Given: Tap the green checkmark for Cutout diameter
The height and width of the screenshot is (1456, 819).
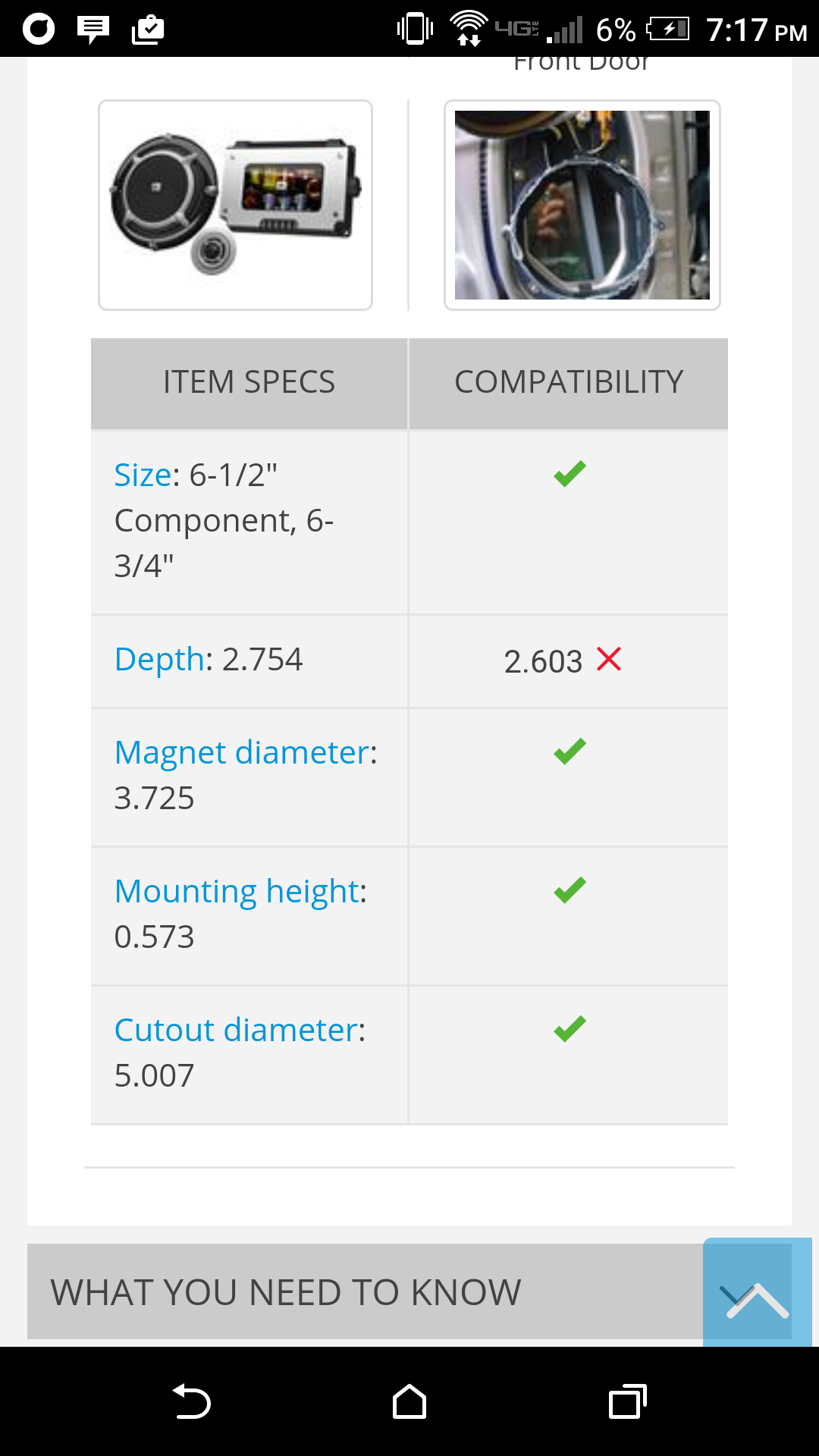Looking at the screenshot, I should point(570,1029).
